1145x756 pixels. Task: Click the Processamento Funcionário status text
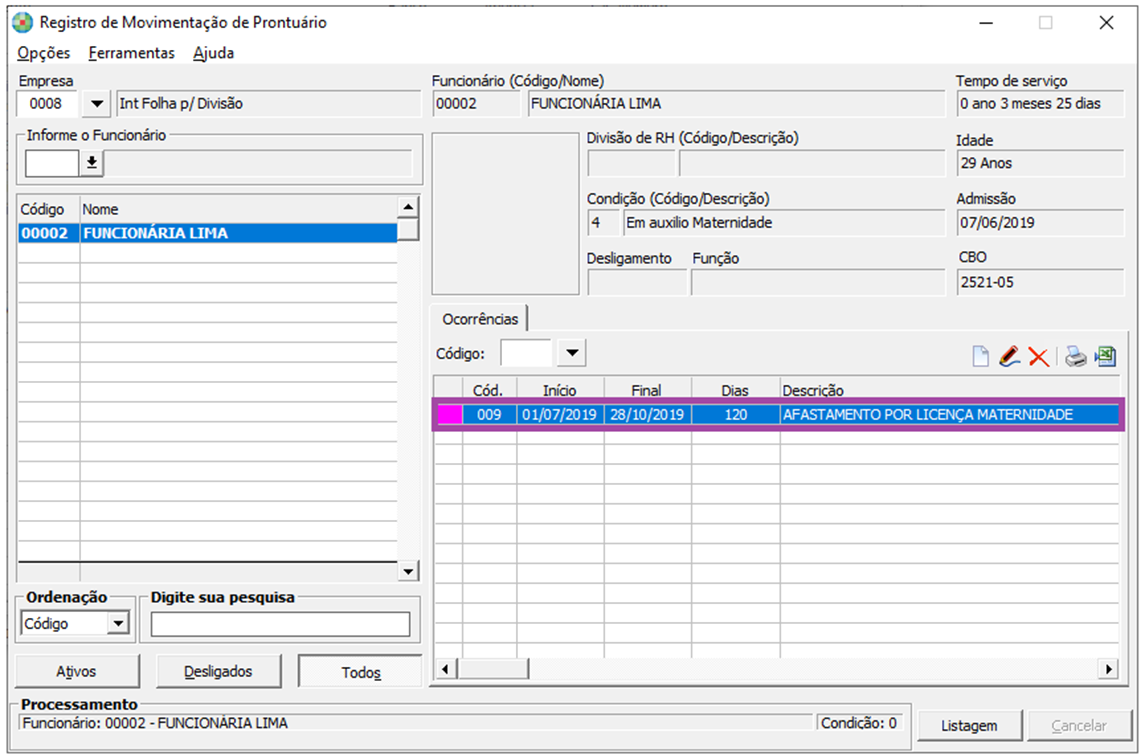pyautogui.click(x=155, y=723)
